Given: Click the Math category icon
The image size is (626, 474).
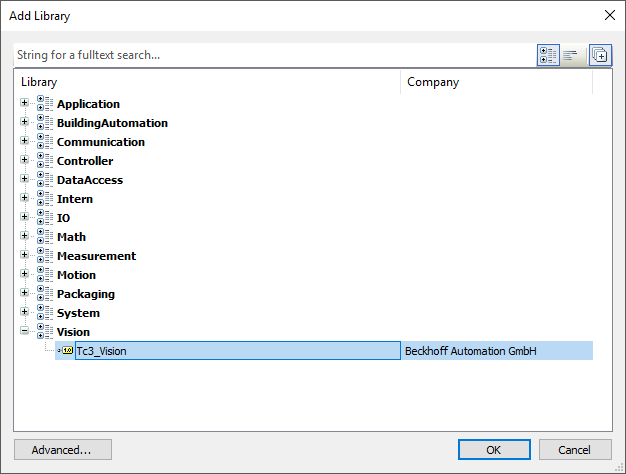Looking at the screenshot, I should [x=45, y=236].
